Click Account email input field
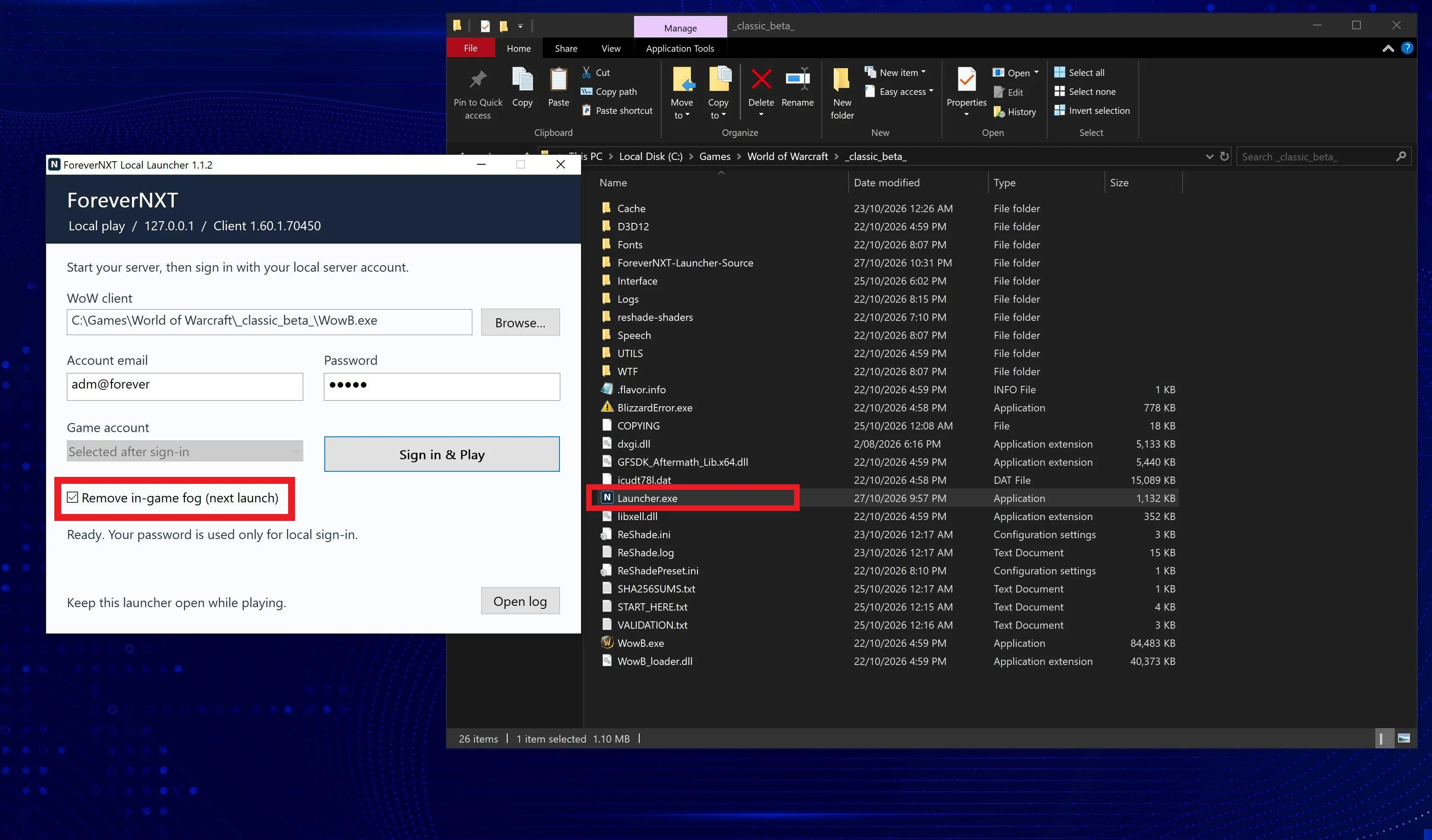Screen dimensions: 1432x840 [x=185, y=386]
